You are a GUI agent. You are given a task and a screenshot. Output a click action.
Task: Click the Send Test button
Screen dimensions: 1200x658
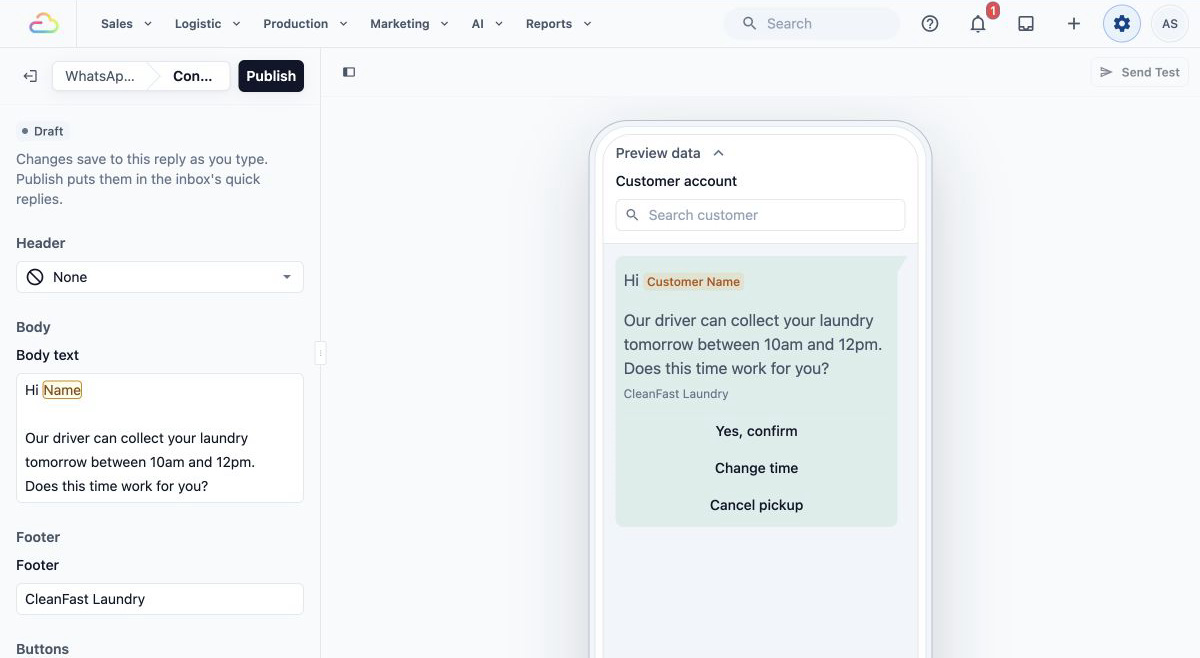[x=1139, y=72]
